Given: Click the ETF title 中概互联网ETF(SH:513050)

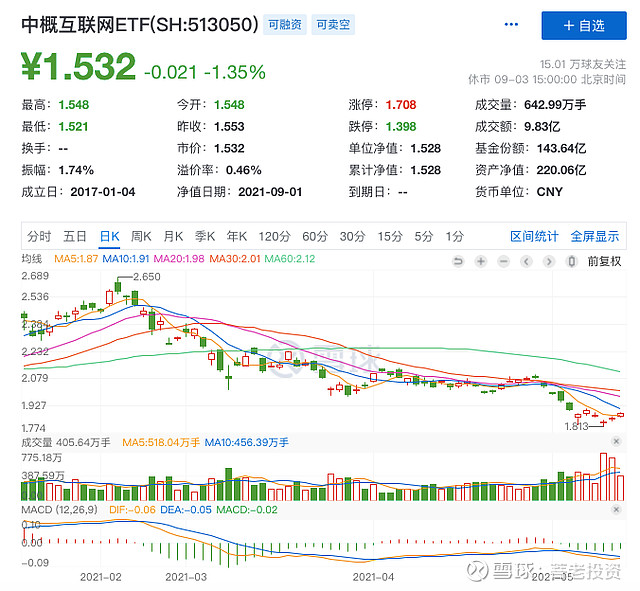Looking at the screenshot, I should pos(140,24).
